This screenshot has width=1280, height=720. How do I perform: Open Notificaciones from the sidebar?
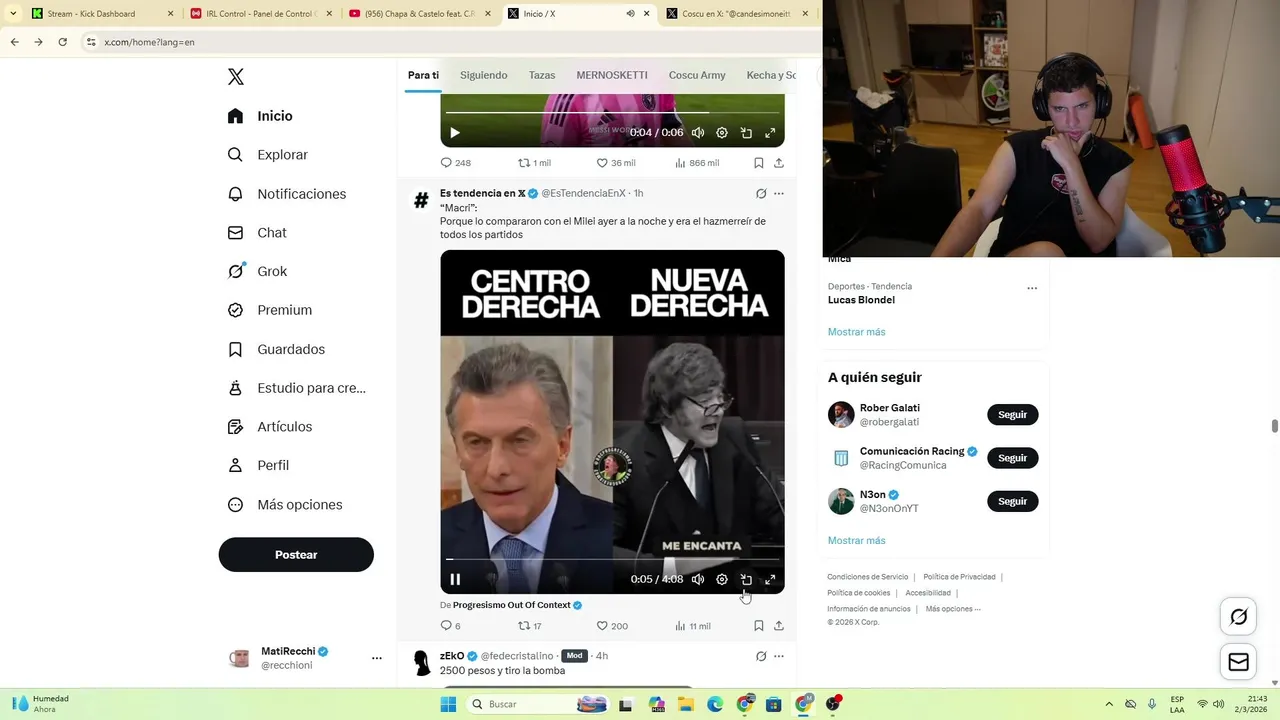click(286, 194)
